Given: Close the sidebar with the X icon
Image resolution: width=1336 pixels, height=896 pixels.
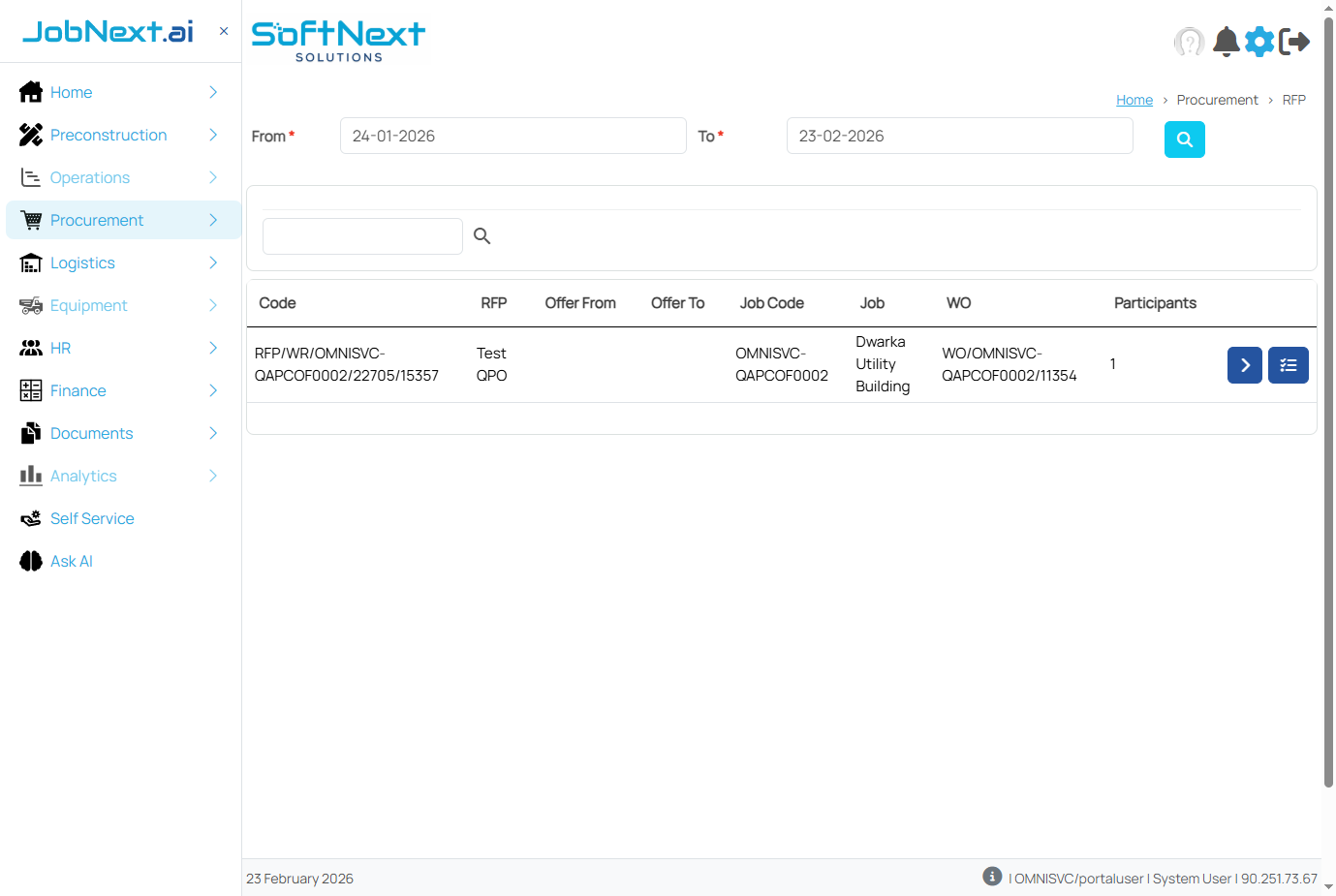Looking at the screenshot, I should tap(224, 31).
